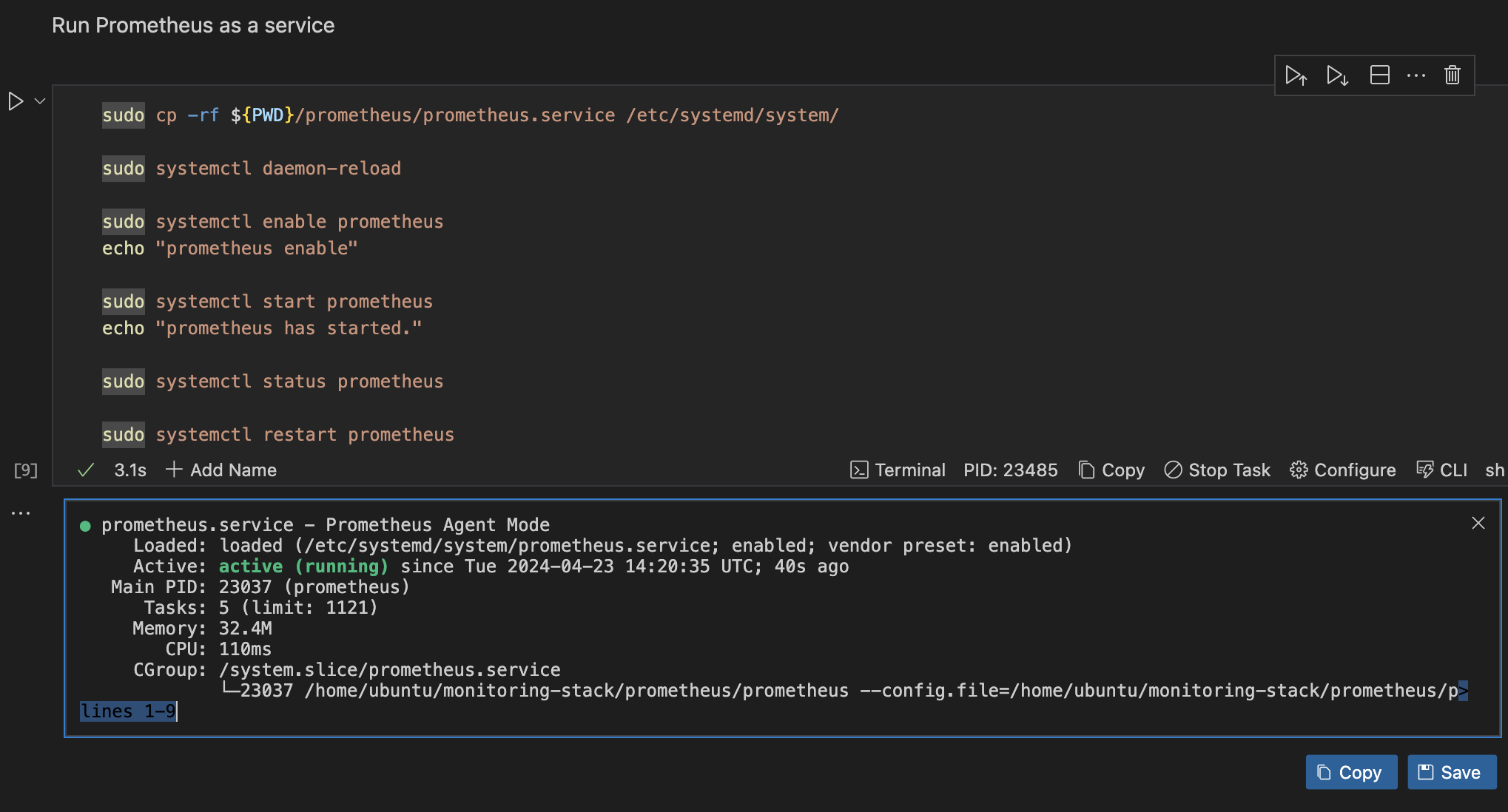Switch to CLI mode
Screen dimensions: 1508x812
1442,470
